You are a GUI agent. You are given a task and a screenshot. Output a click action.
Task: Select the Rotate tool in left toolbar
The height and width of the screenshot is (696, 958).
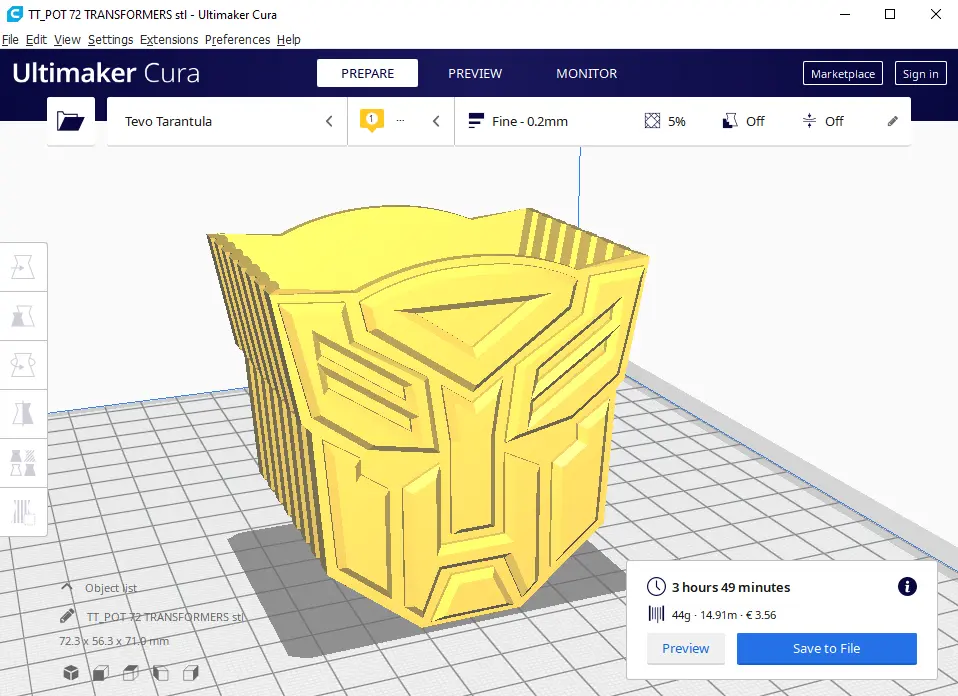tap(23, 365)
